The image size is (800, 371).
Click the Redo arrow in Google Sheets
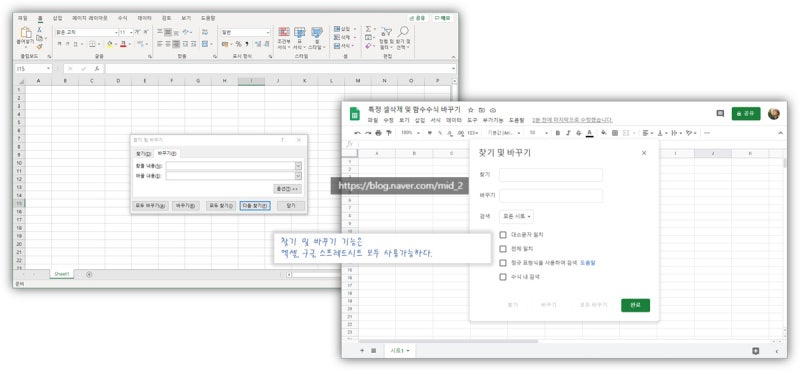pyautogui.click(x=368, y=133)
